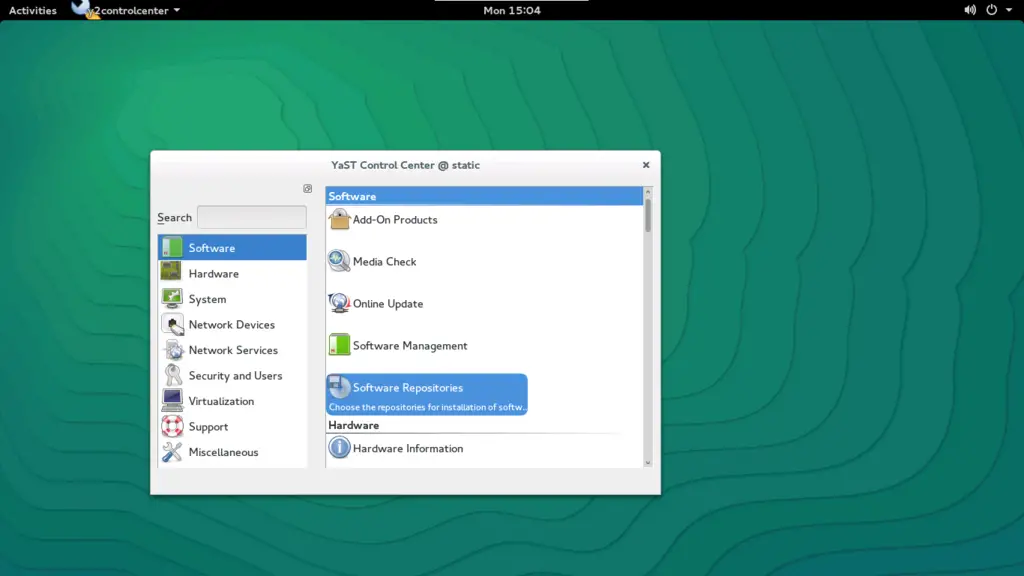Image resolution: width=1024 pixels, height=576 pixels.
Task: Click the Support lifebuoy icon
Action: point(172,426)
